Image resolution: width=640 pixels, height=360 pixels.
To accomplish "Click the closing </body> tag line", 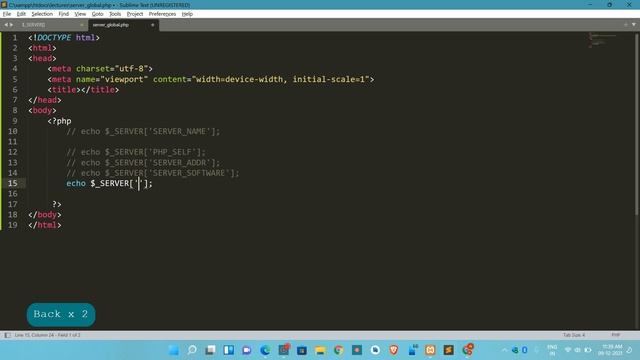I will pos(45,215).
